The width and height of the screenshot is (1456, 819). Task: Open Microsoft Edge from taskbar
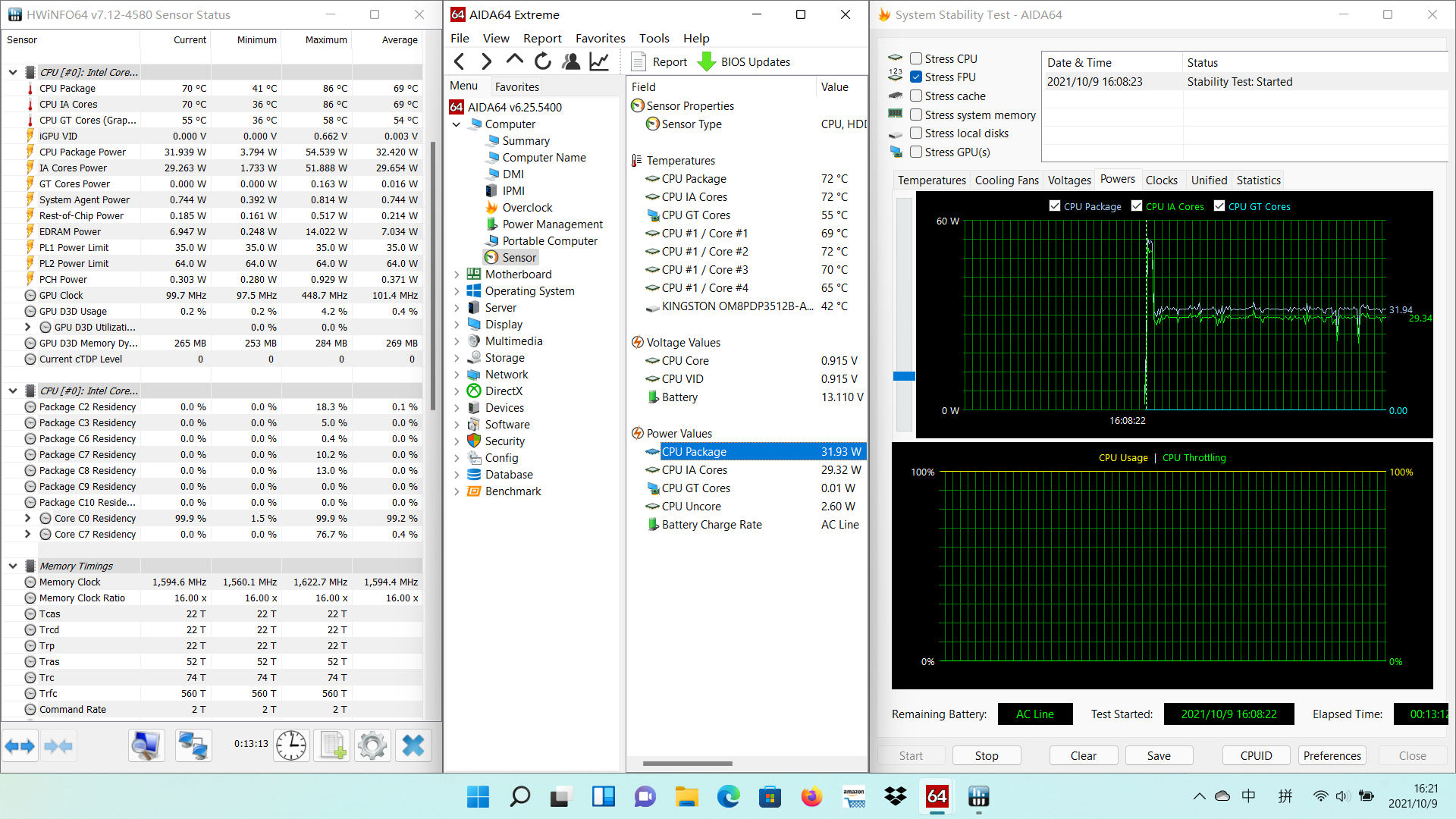coord(729,797)
